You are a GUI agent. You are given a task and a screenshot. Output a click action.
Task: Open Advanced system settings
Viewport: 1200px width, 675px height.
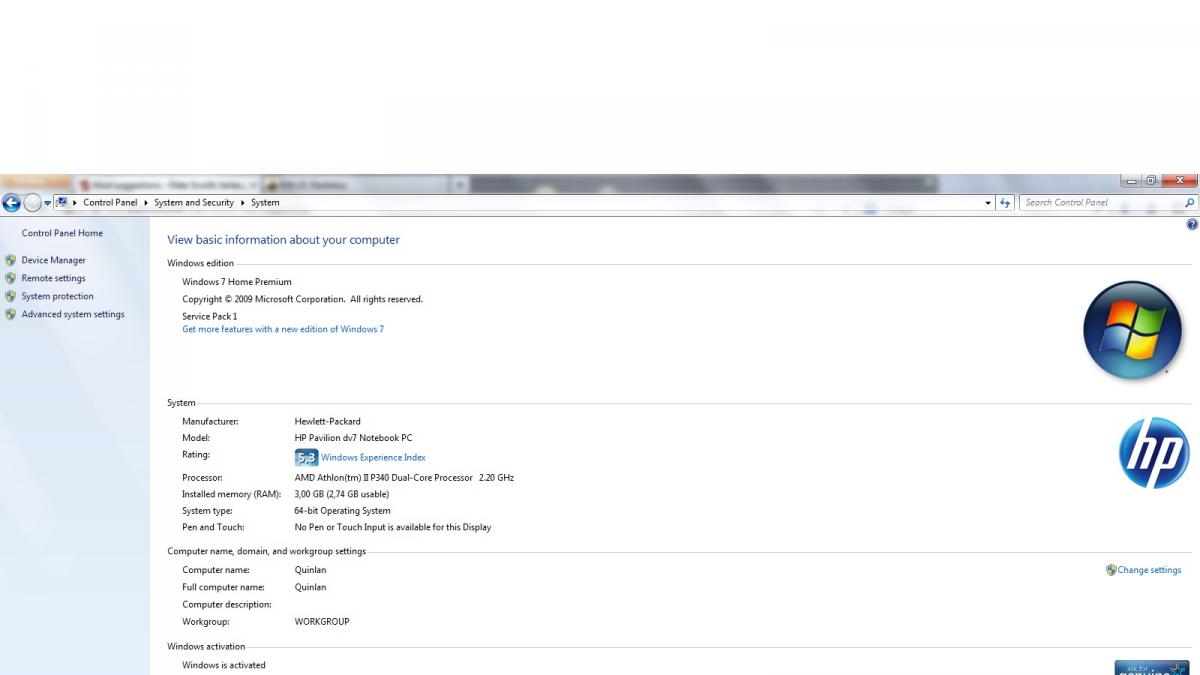pyautogui.click(x=73, y=314)
